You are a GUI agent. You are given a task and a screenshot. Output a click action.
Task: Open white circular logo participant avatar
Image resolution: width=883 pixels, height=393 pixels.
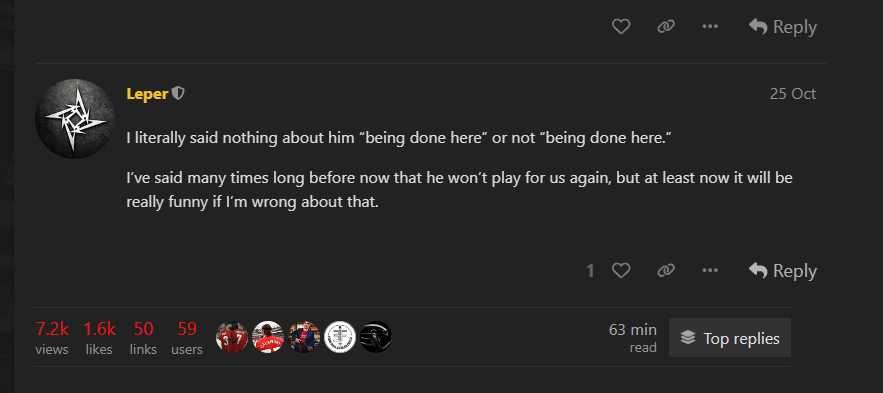[x=340, y=337]
